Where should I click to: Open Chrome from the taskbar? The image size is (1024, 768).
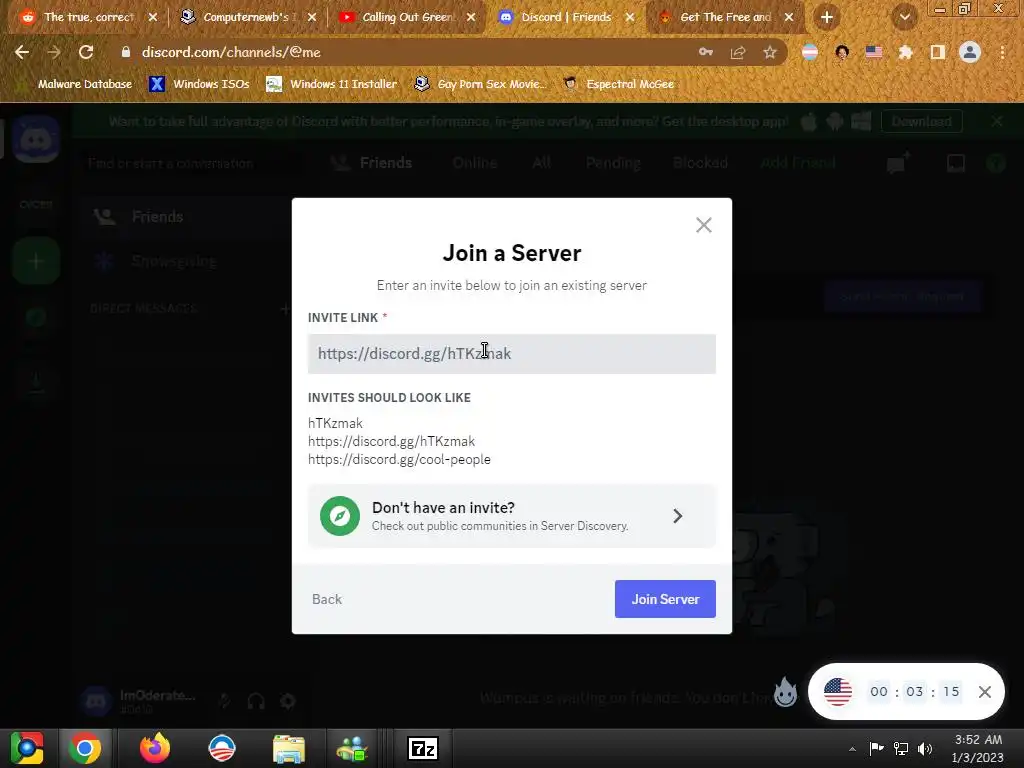click(x=85, y=748)
